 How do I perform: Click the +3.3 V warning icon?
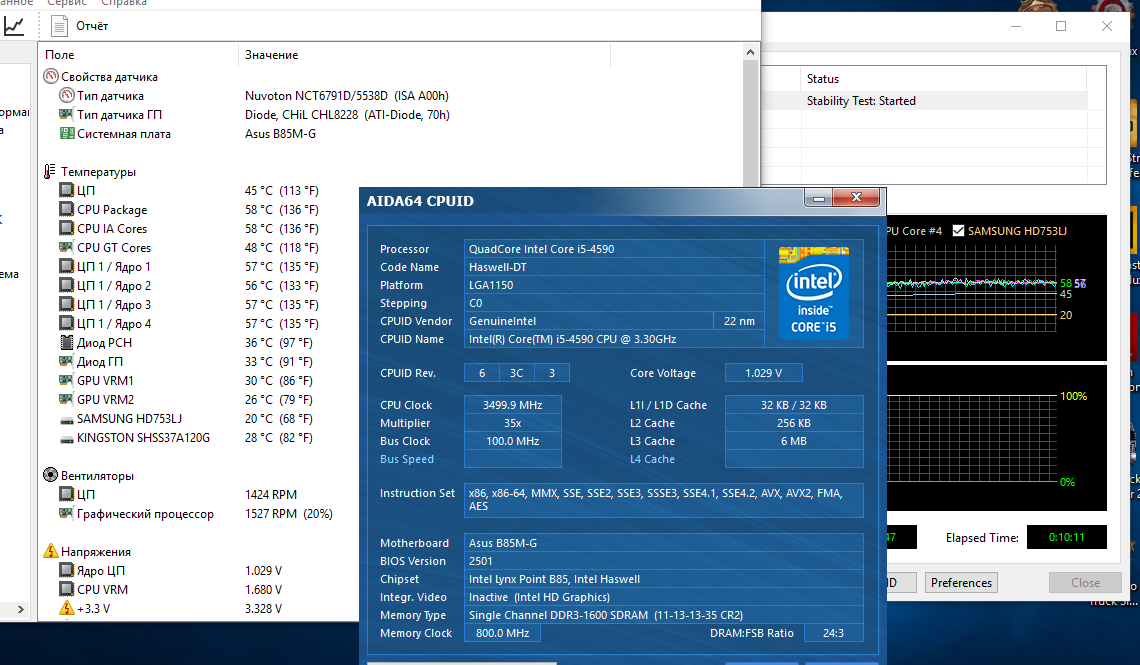point(67,608)
